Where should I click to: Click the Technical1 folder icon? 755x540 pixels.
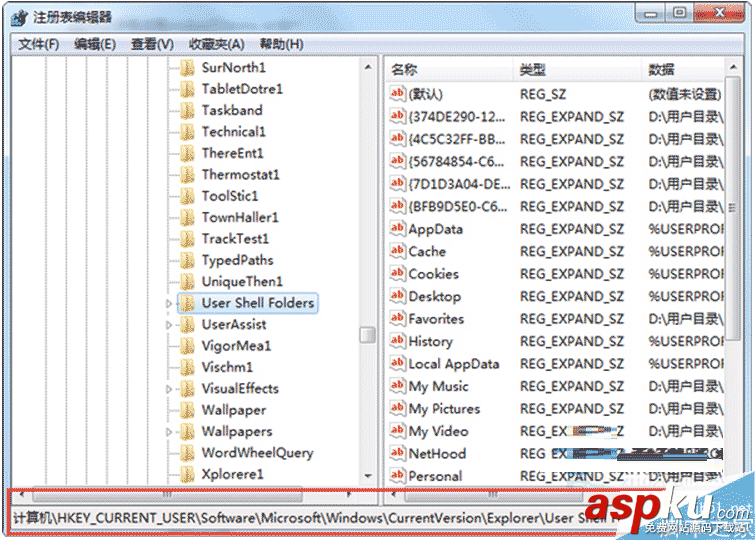click(187, 132)
